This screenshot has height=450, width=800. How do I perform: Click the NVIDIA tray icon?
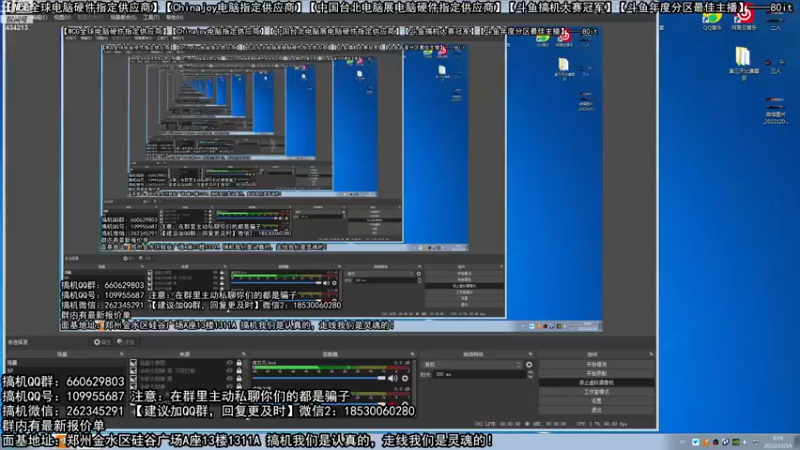pyautogui.click(x=736, y=442)
